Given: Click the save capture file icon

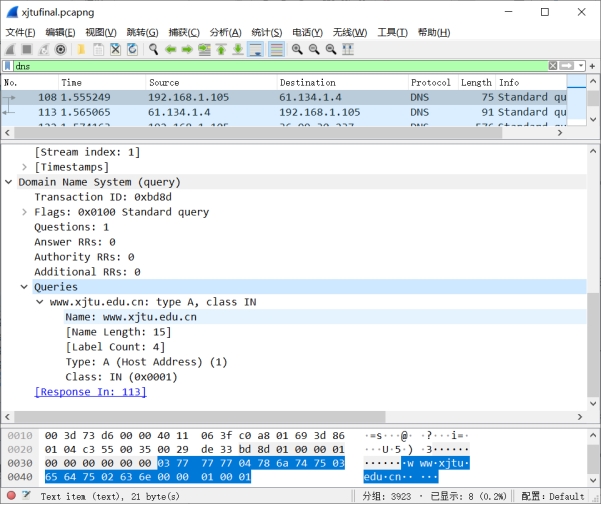Looking at the screenshot, I should pyautogui.click(x=98, y=49).
